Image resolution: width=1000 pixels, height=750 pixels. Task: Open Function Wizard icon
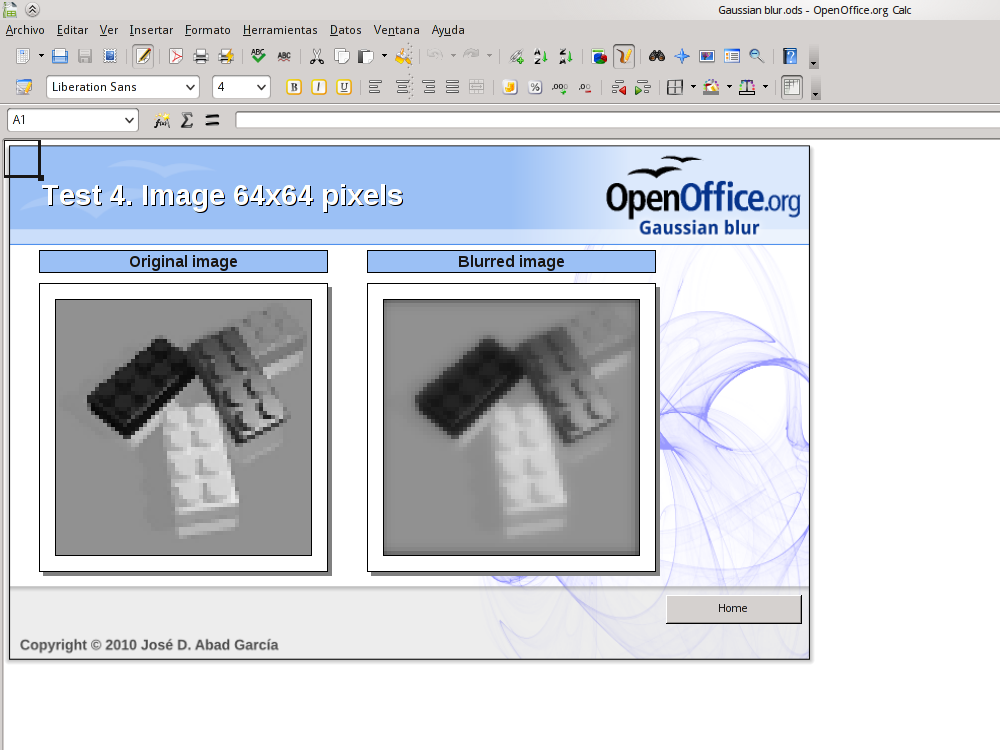pyautogui.click(x=162, y=120)
